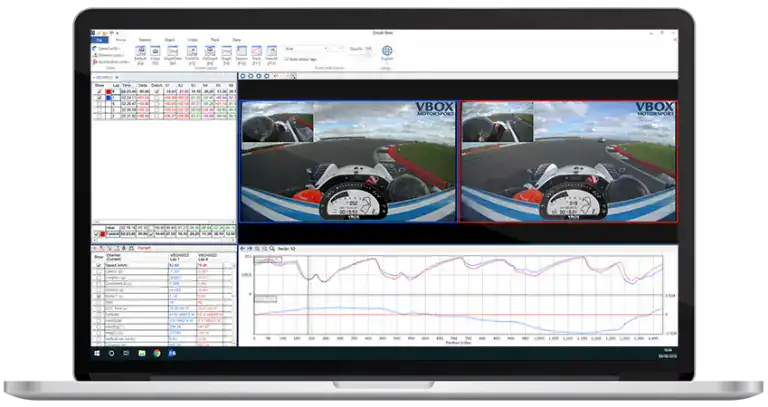Open the Distance units dropdown in ribbon

click(x=109, y=55)
